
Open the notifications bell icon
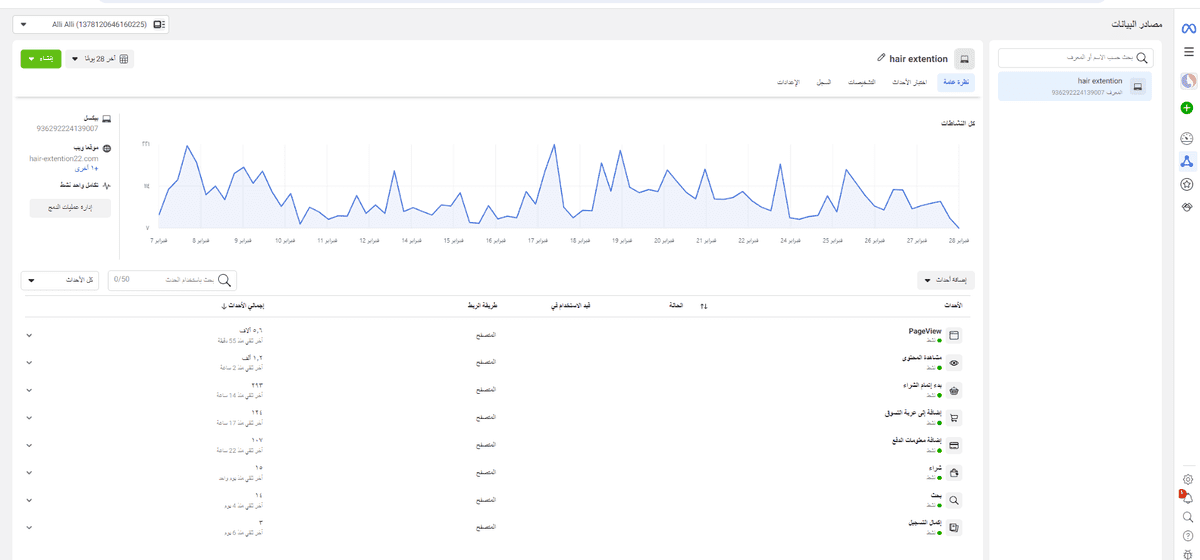(1187, 498)
